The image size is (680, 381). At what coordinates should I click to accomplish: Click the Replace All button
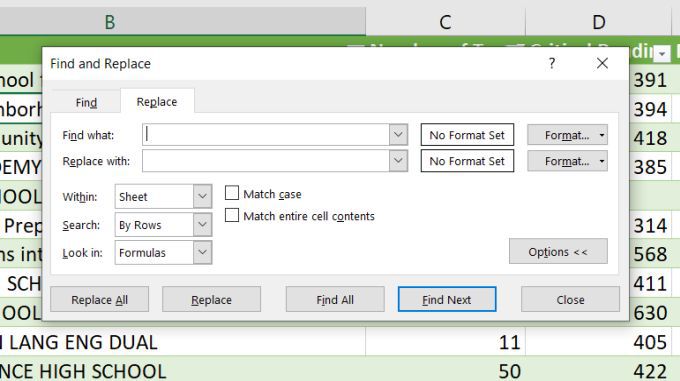pyautogui.click(x=99, y=300)
